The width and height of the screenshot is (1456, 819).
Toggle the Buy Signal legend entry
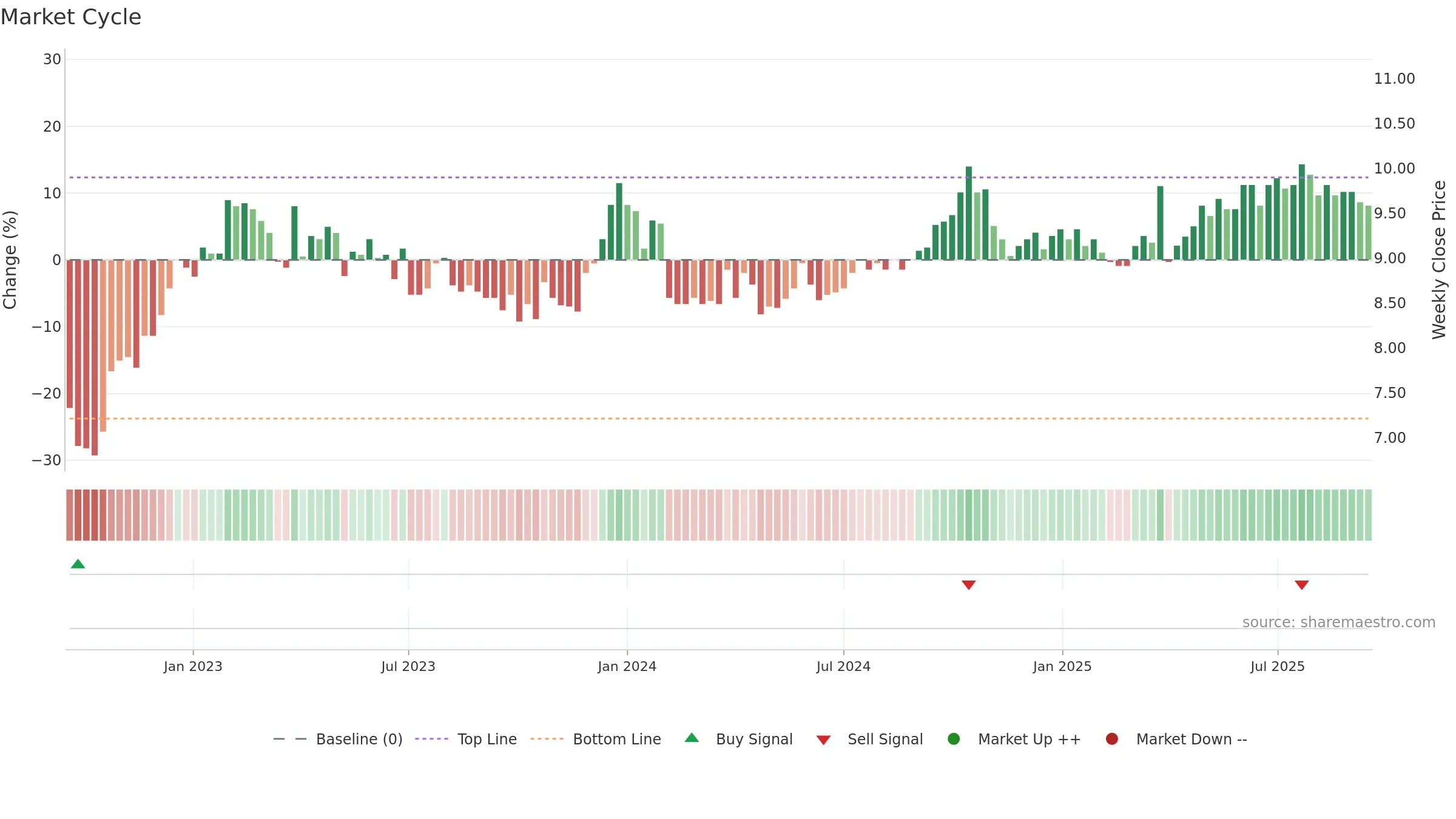point(738,739)
